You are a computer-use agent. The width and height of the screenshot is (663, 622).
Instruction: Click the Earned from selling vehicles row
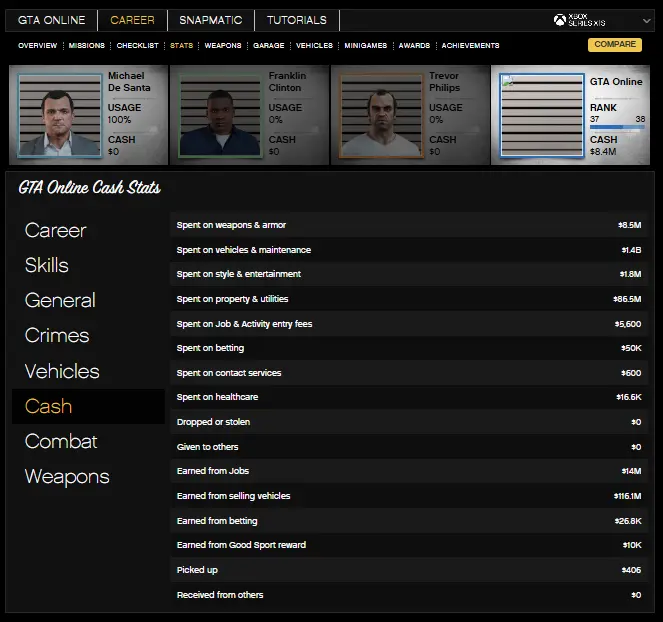pos(409,496)
